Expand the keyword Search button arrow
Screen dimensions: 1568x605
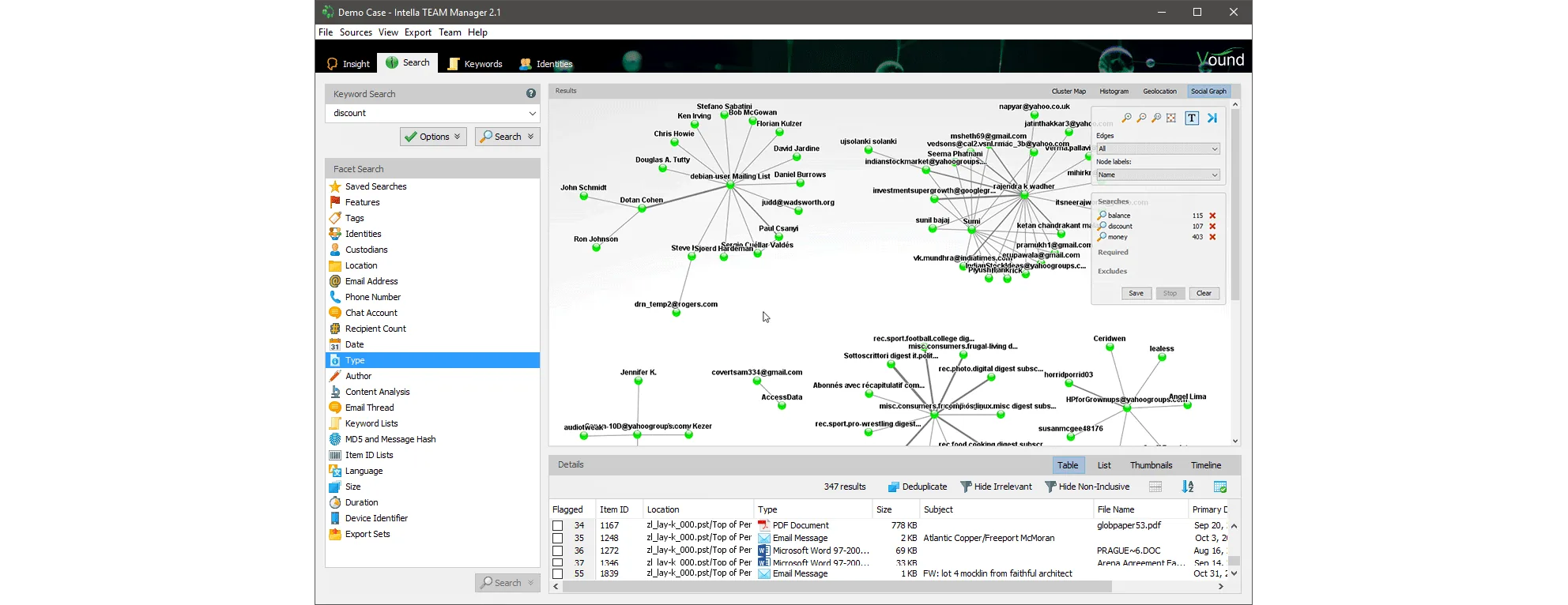pyautogui.click(x=531, y=137)
